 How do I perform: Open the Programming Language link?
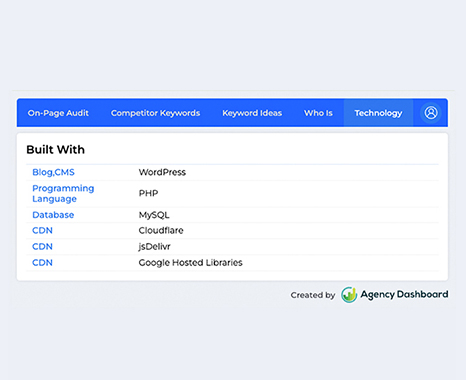[63, 194]
